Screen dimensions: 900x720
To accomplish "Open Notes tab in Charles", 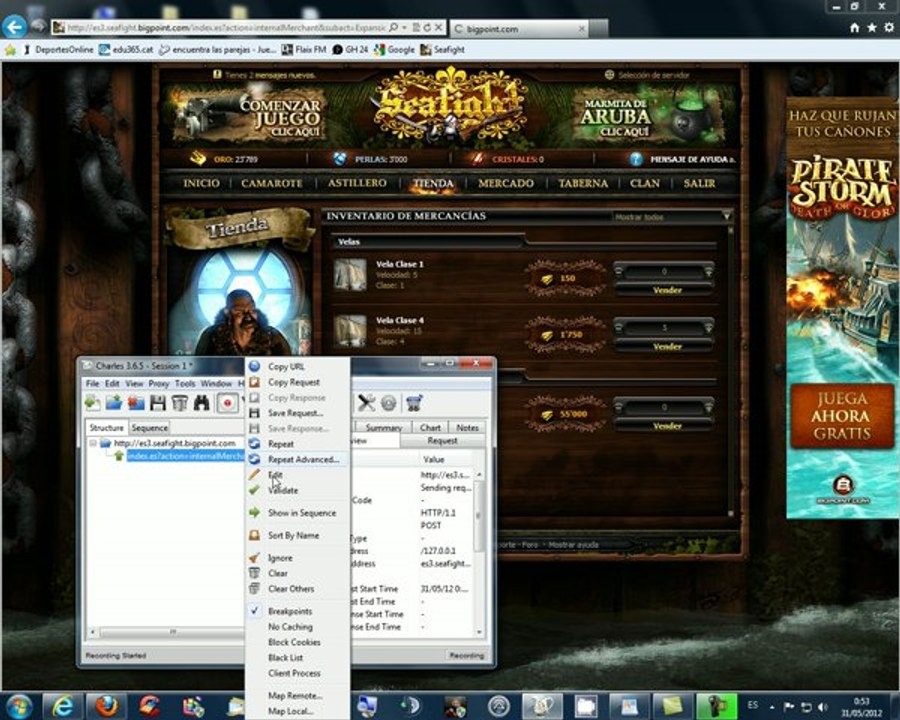I will 467,428.
